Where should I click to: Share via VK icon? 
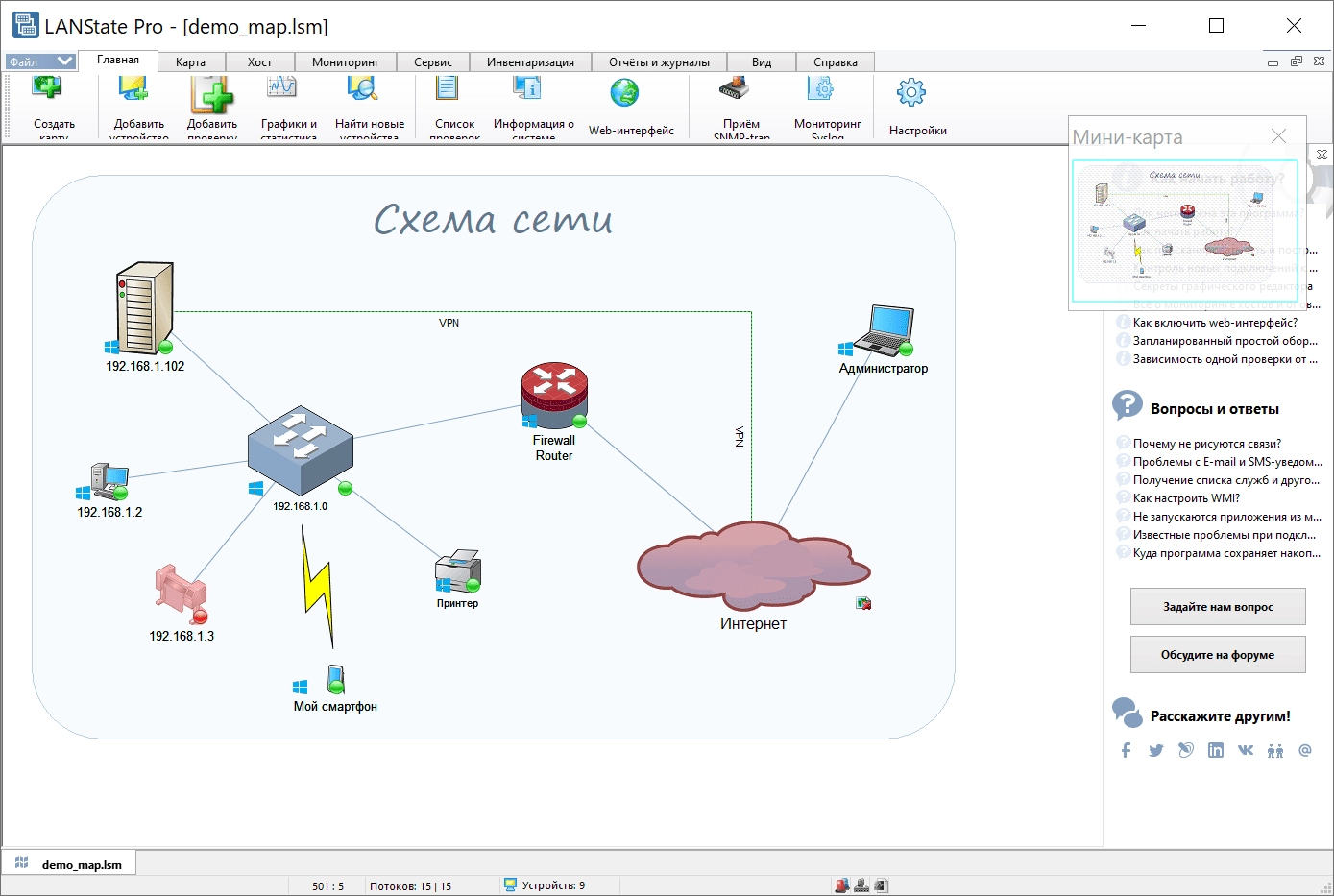pos(1246,750)
